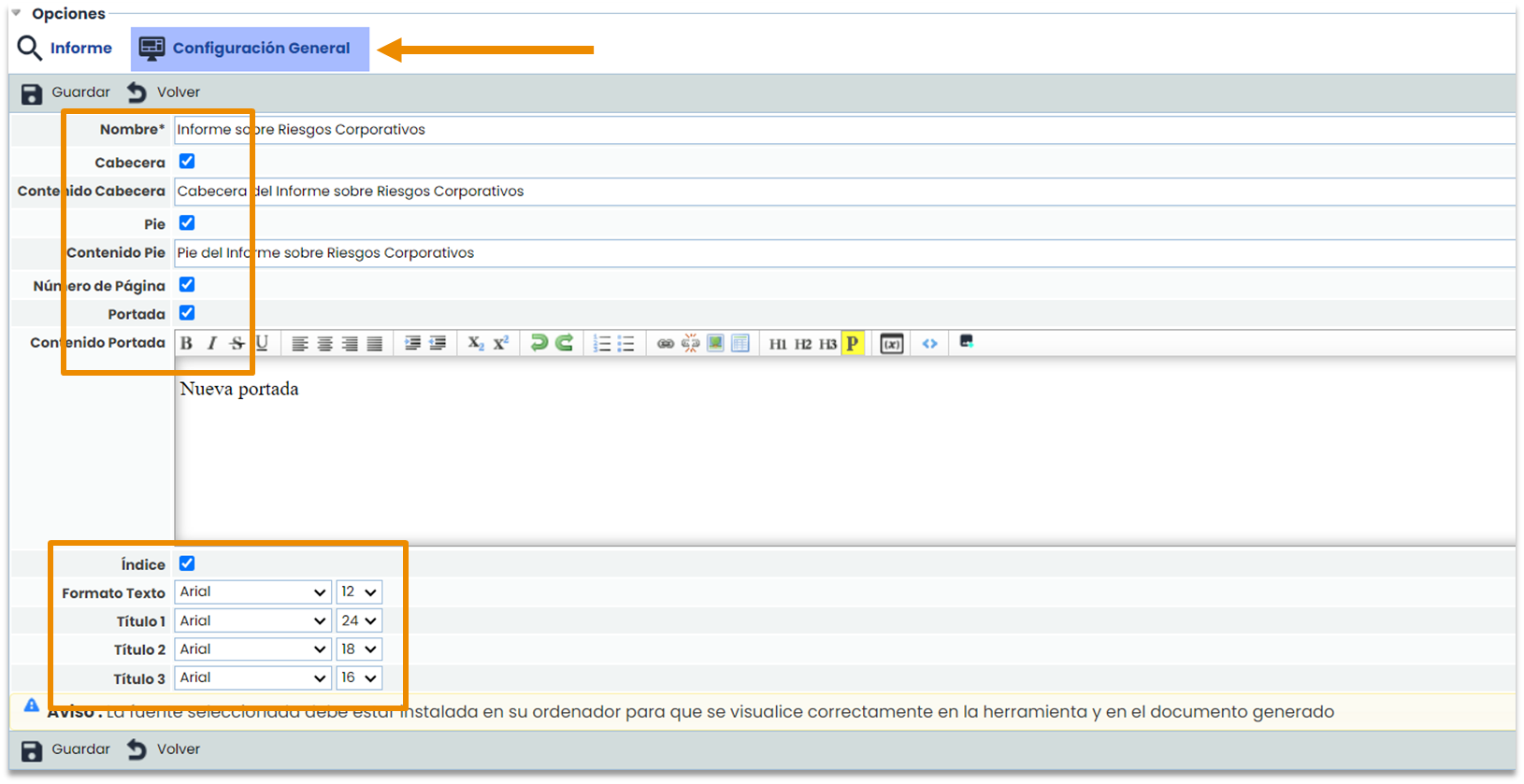Image resolution: width=1524 pixels, height=784 pixels.
Task: Click the bottom Volver button
Action: (165, 749)
